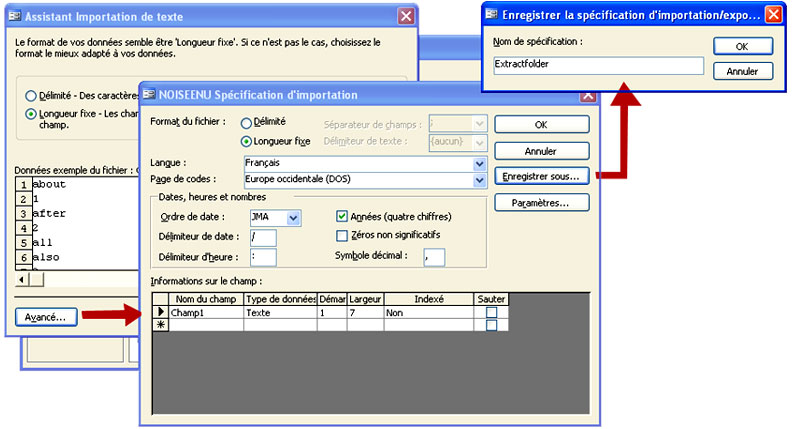Screen dimensions: 794x429
Task: Open the Enregistrer sous dialog
Action: point(541,176)
